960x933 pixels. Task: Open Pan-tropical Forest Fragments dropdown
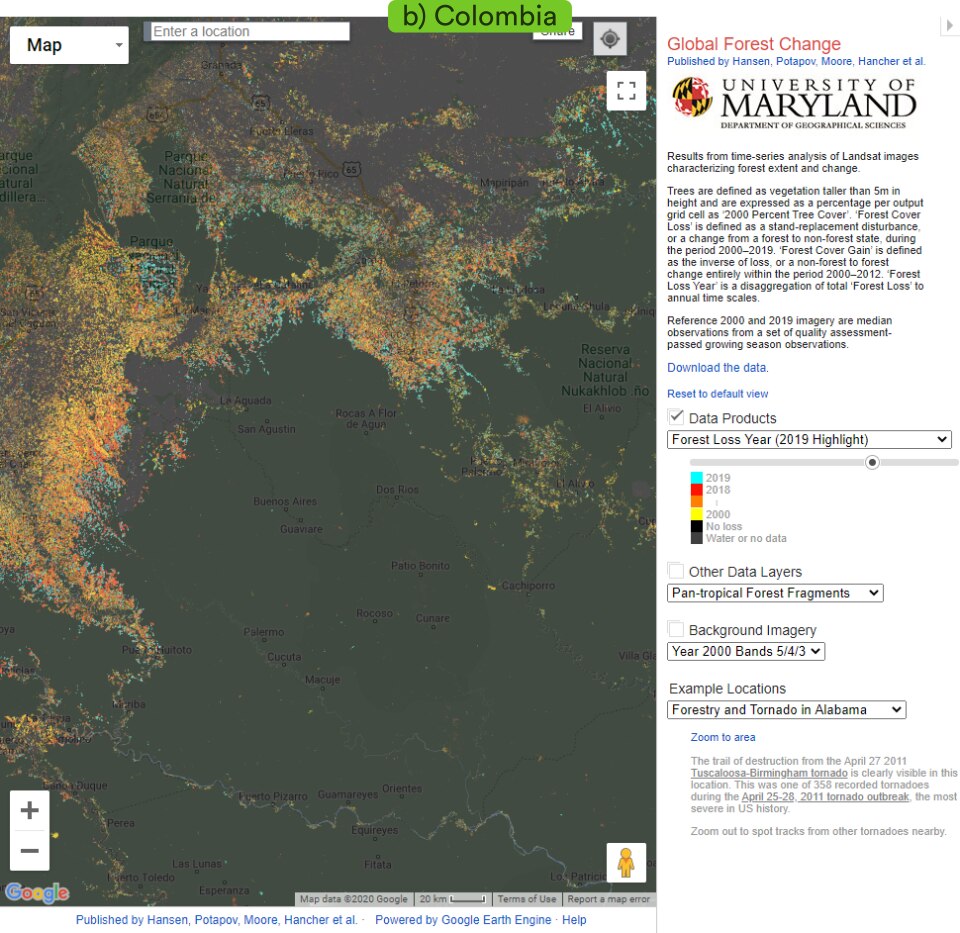pyautogui.click(x=775, y=593)
